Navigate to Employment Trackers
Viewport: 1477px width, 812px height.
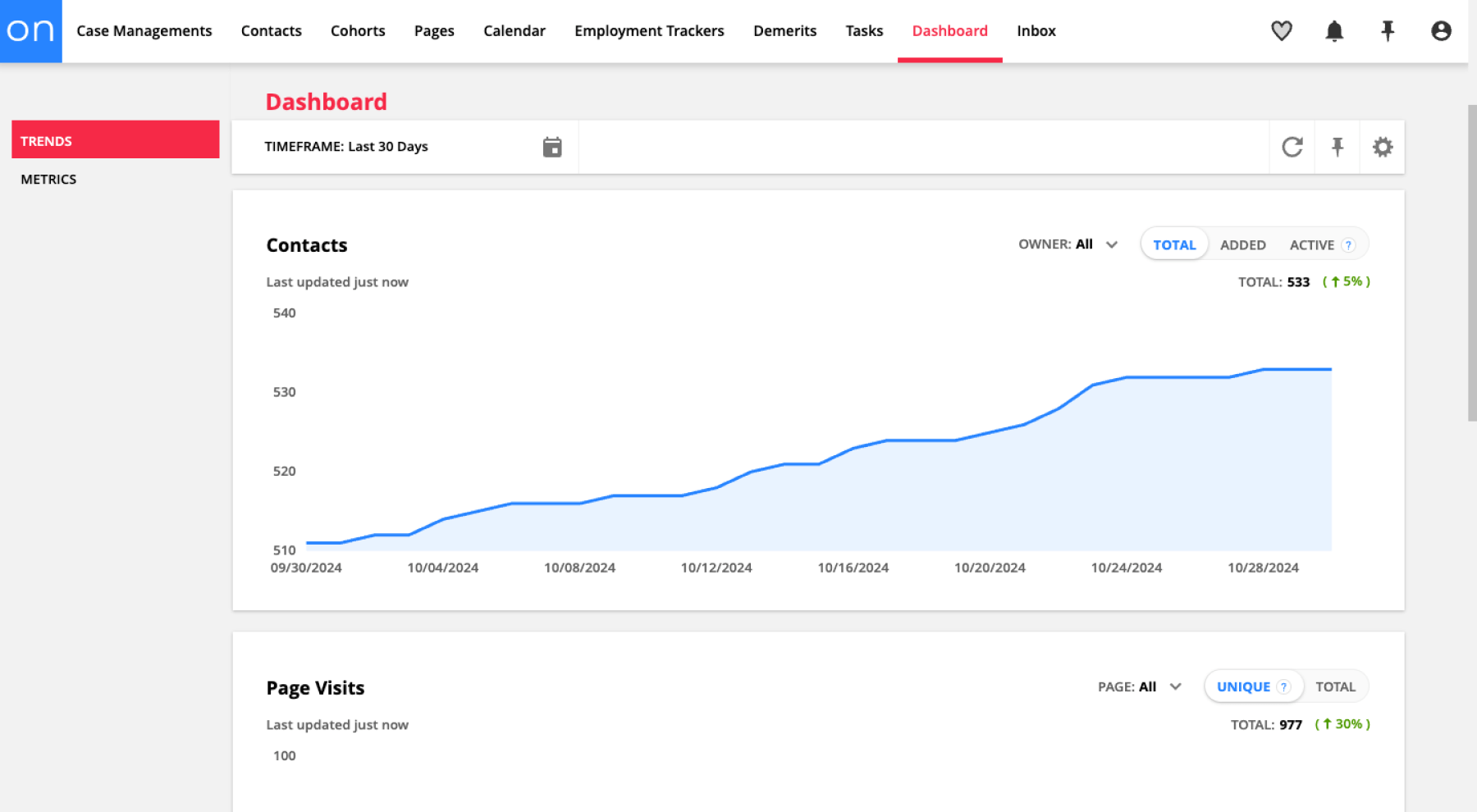click(649, 30)
